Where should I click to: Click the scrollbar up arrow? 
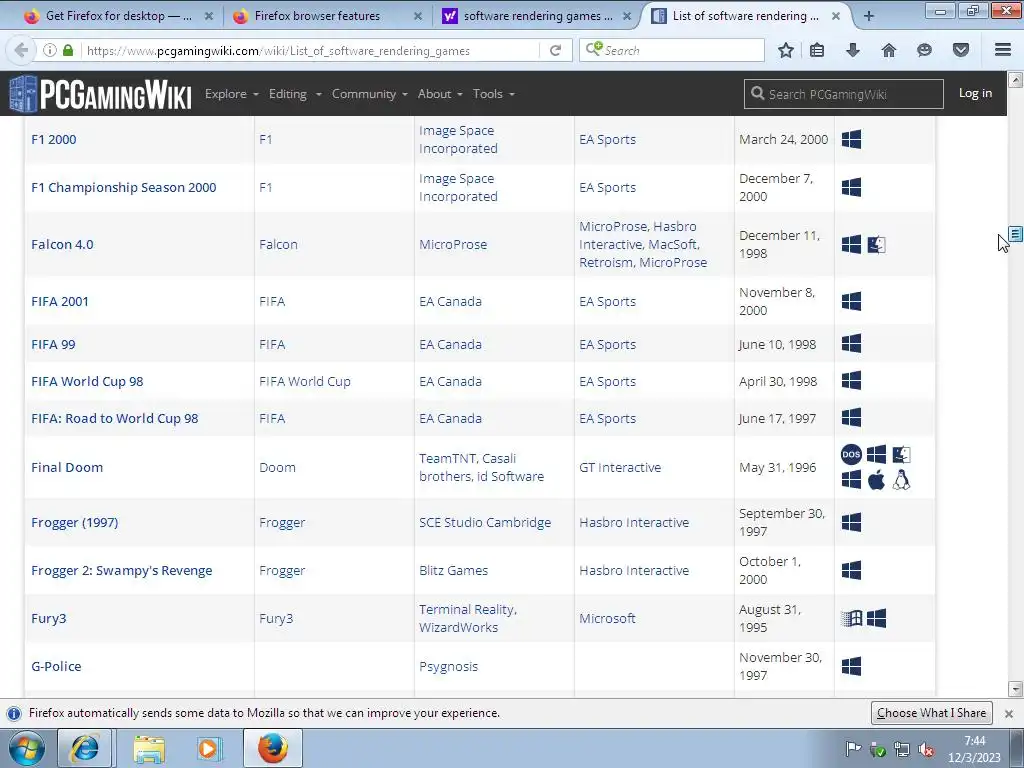pyautogui.click(x=1015, y=80)
